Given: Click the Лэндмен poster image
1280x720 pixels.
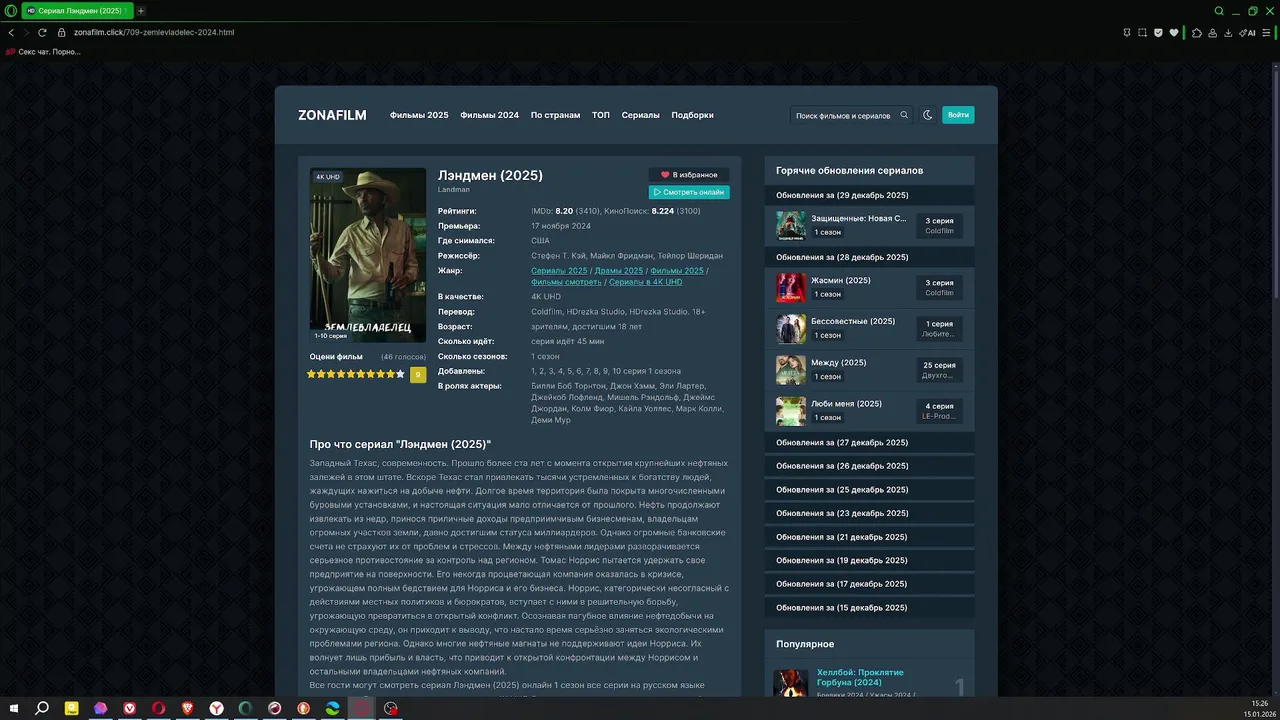Looking at the screenshot, I should point(368,255).
